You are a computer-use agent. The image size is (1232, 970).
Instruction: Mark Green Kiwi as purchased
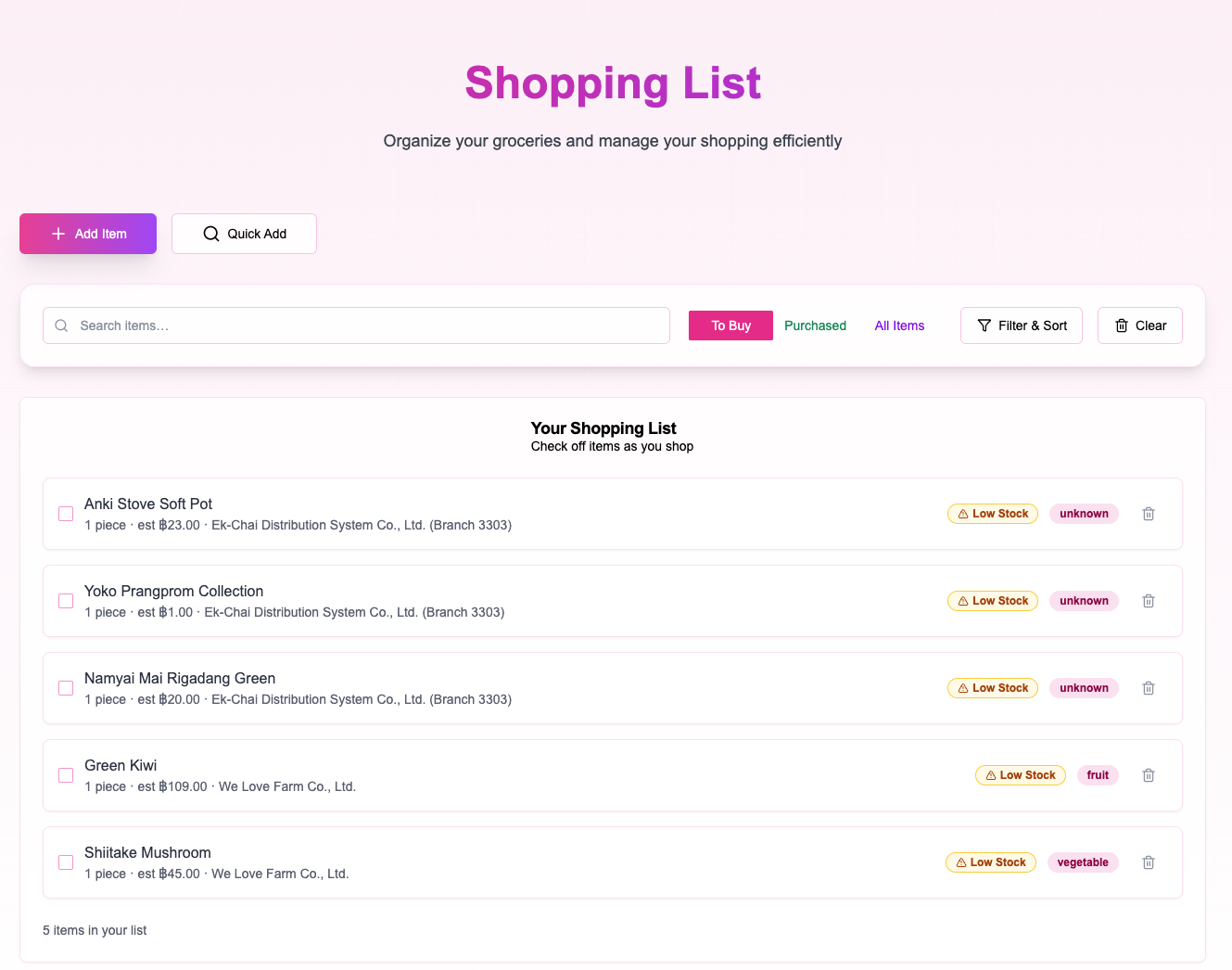[x=66, y=775]
